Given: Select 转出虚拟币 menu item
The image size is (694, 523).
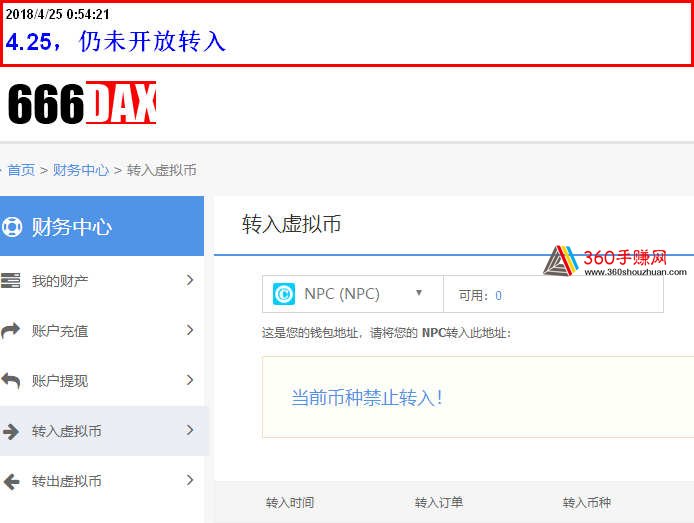Looking at the screenshot, I should 102,481.
